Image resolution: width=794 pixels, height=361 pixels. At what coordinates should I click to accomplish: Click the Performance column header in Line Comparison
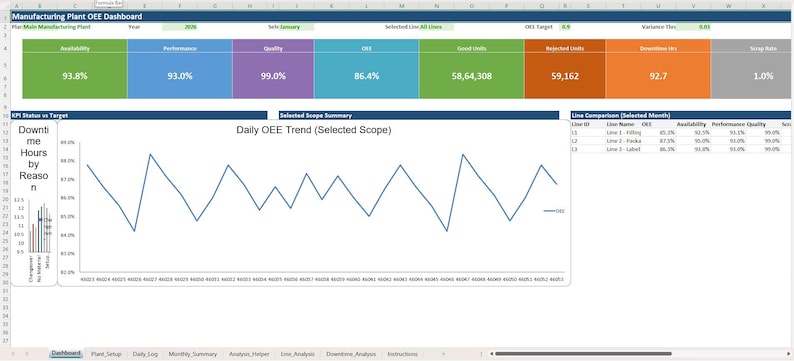(728, 124)
